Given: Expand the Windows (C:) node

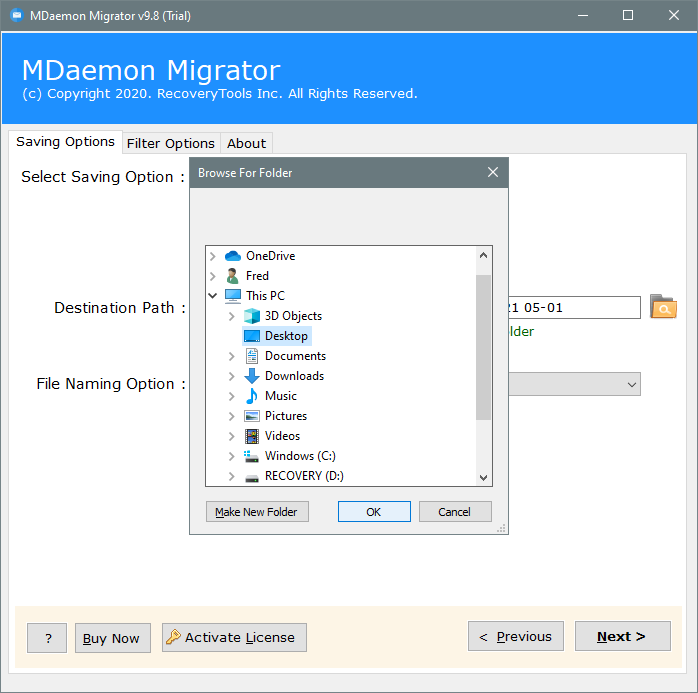Looking at the screenshot, I should [x=231, y=456].
